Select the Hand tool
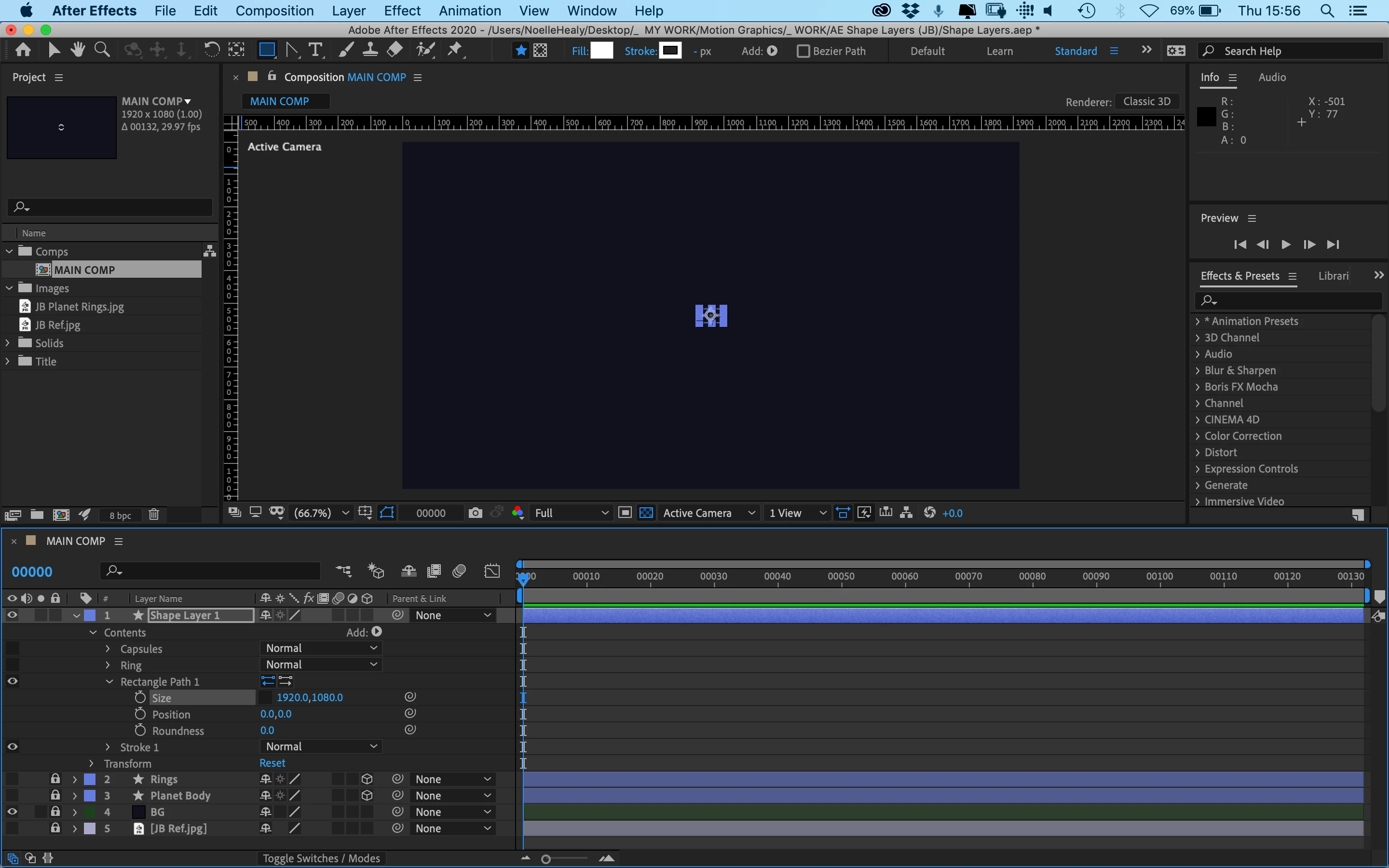1389x868 pixels. click(x=78, y=51)
